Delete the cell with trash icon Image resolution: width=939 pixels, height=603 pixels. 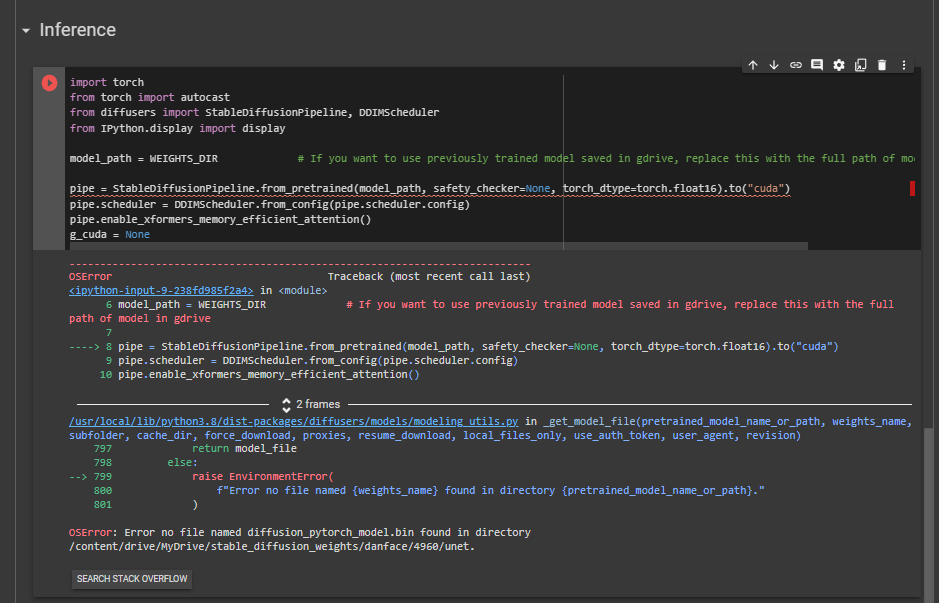pos(882,65)
